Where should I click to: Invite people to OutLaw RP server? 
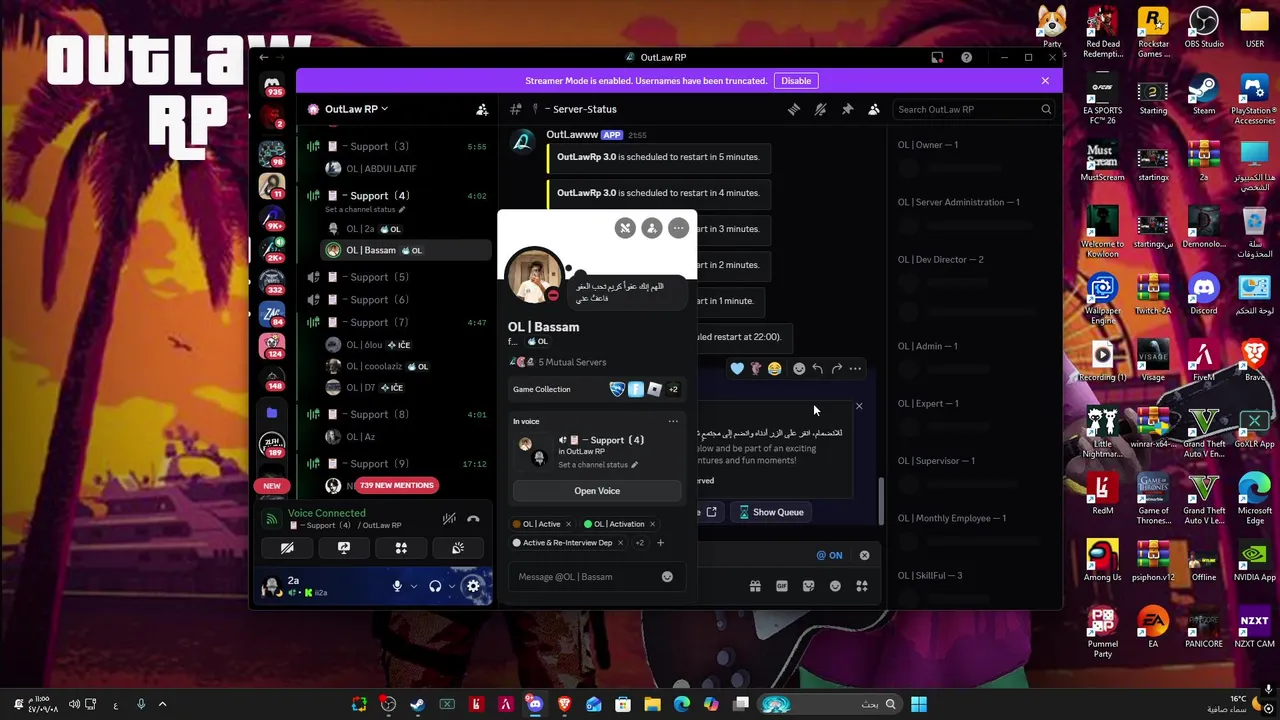(x=482, y=109)
